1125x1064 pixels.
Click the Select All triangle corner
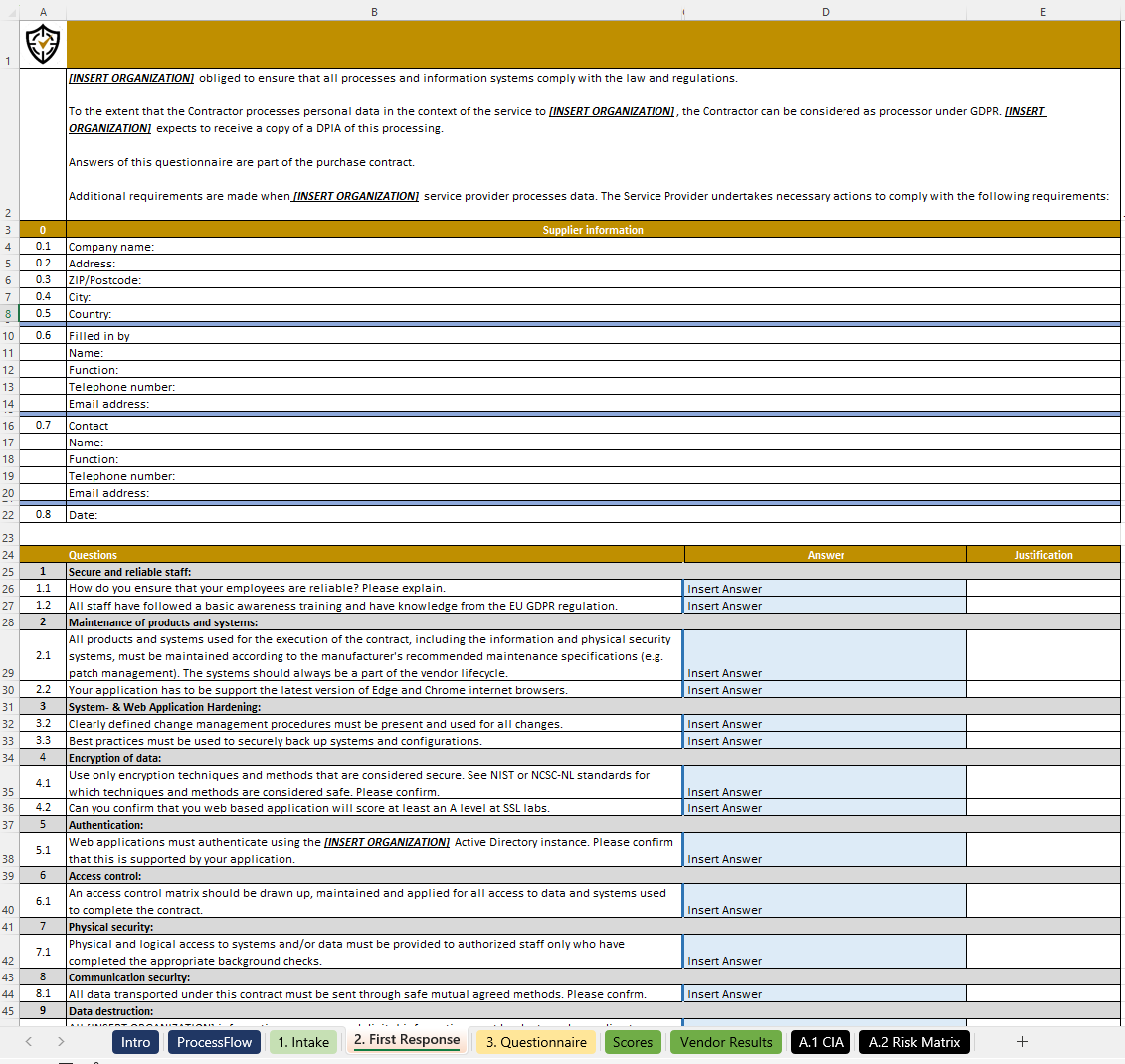10,11
